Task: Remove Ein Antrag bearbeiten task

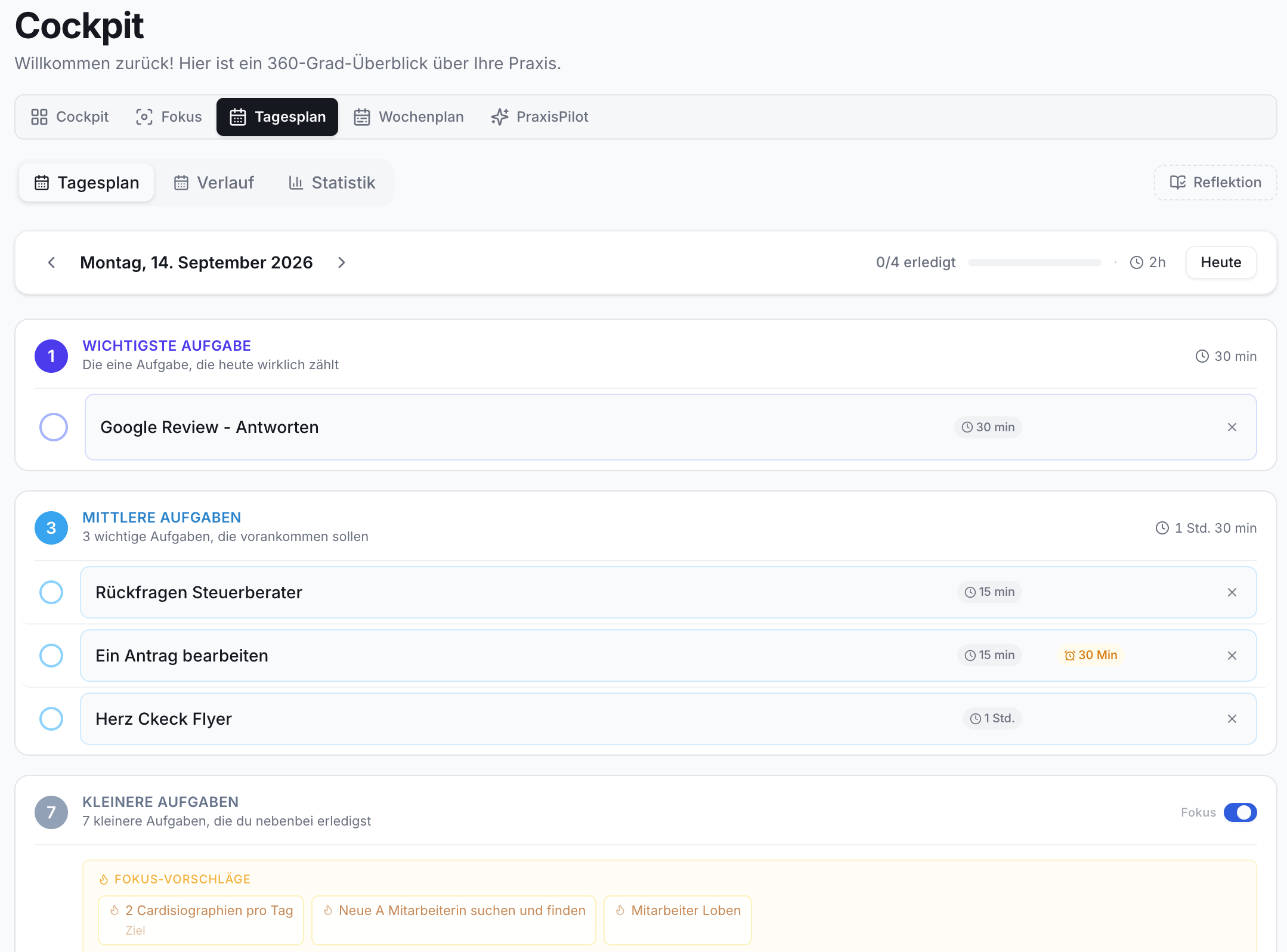Action: click(x=1232, y=656)
